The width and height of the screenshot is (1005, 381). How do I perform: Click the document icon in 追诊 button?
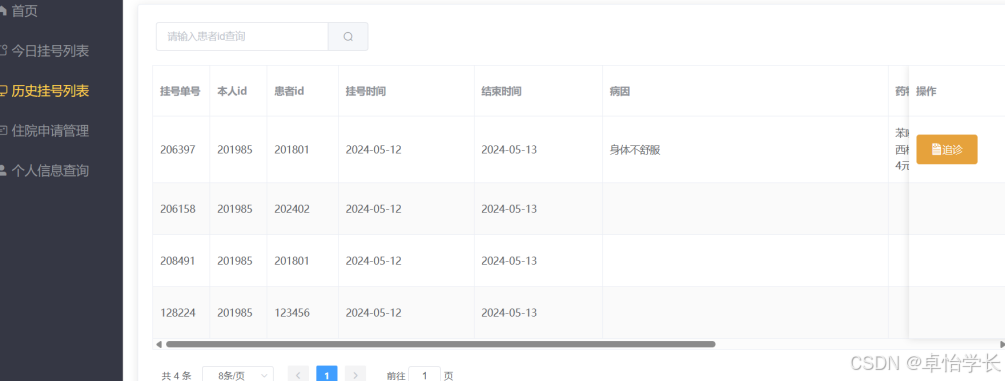(936, 149)
